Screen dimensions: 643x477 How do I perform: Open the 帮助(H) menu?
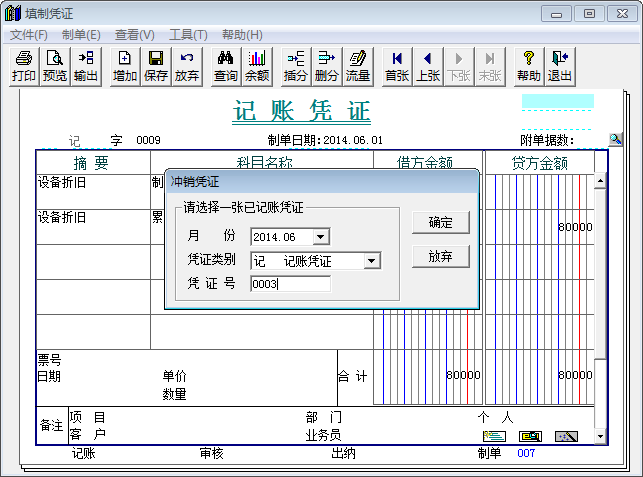click(242, 35)
